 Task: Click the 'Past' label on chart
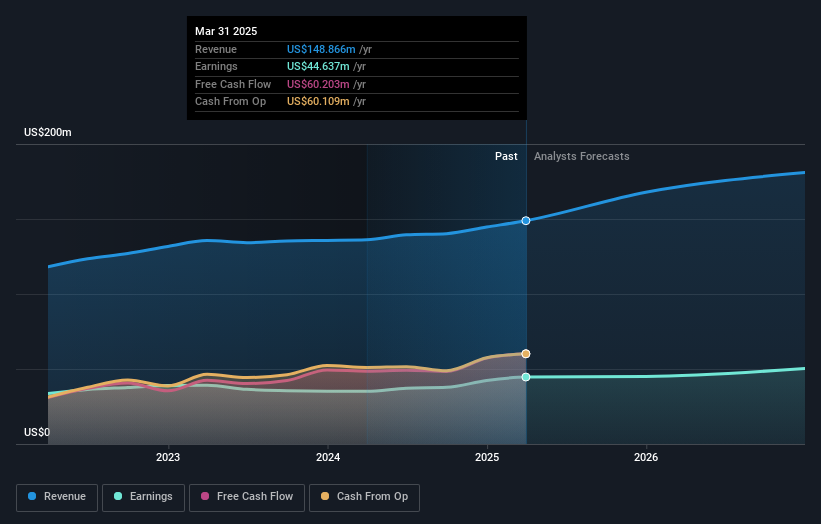506,156
